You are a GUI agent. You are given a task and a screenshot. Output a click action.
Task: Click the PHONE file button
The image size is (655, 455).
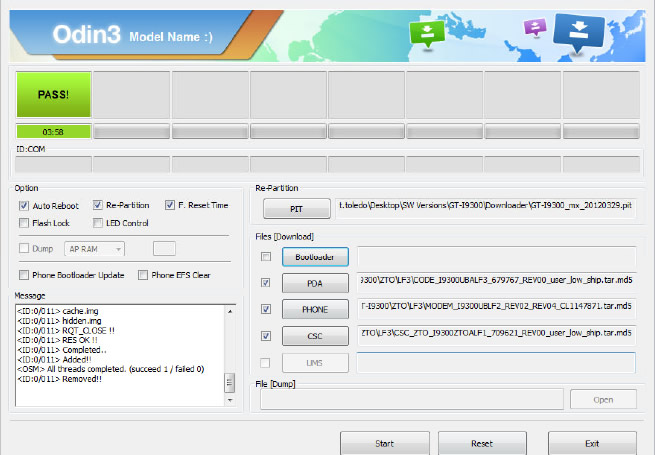coord(315,310)
